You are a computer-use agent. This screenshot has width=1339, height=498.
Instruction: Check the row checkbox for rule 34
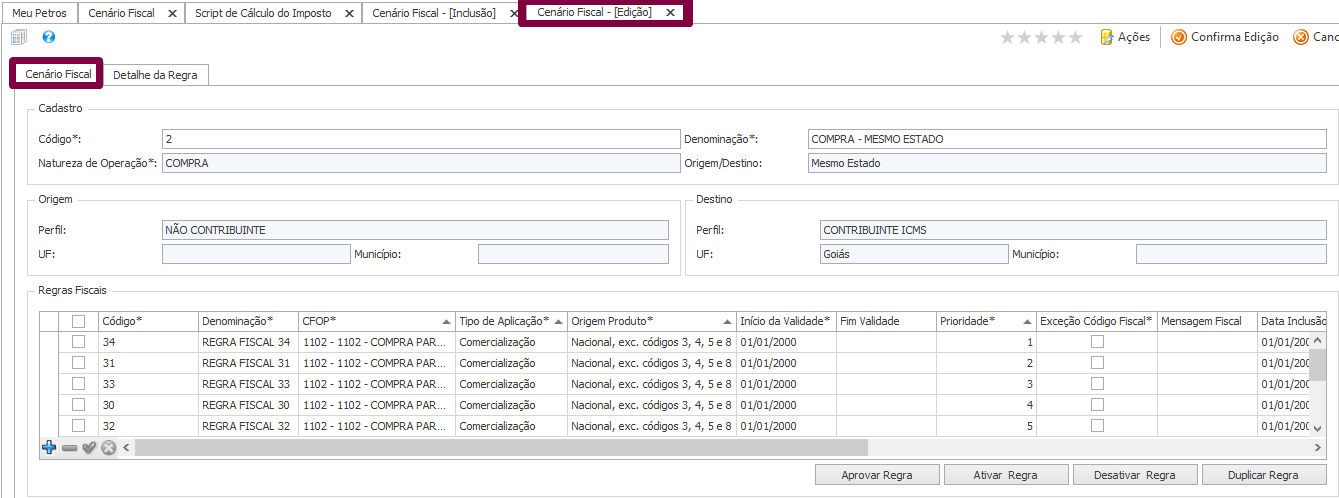[79, 342]
